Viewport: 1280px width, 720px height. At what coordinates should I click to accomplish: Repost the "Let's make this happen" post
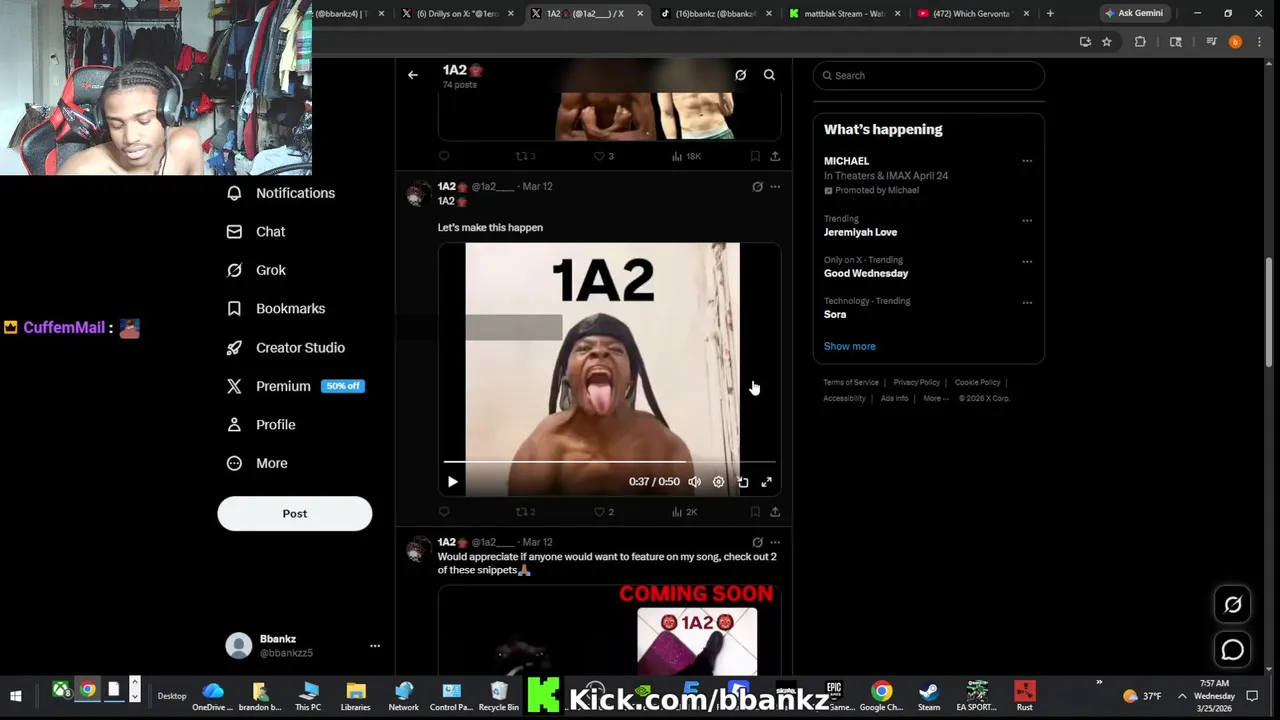click(525, 512)
